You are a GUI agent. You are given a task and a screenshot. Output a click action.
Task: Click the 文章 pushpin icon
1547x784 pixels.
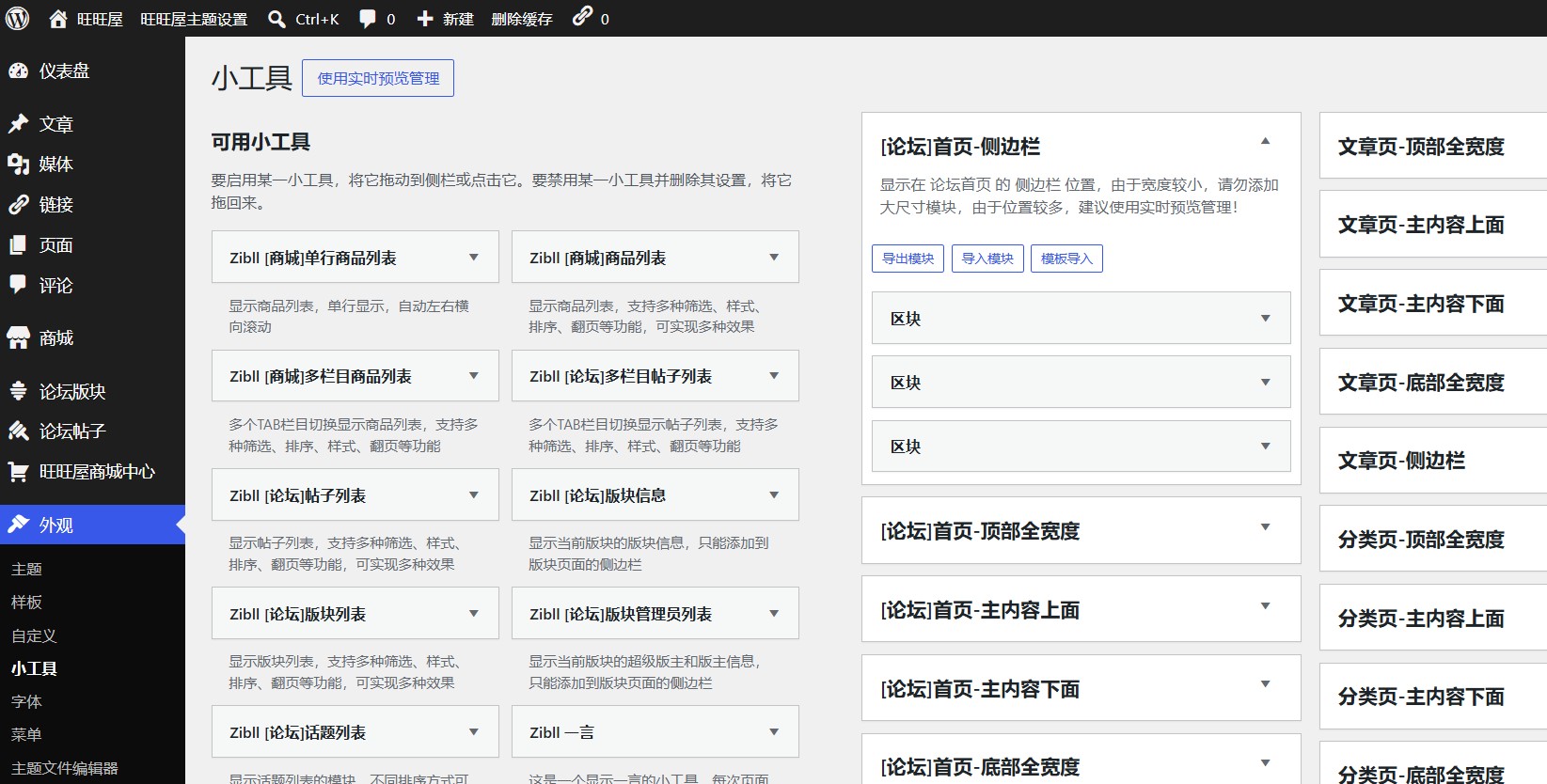pyautogui.click(x=19, y=124)
